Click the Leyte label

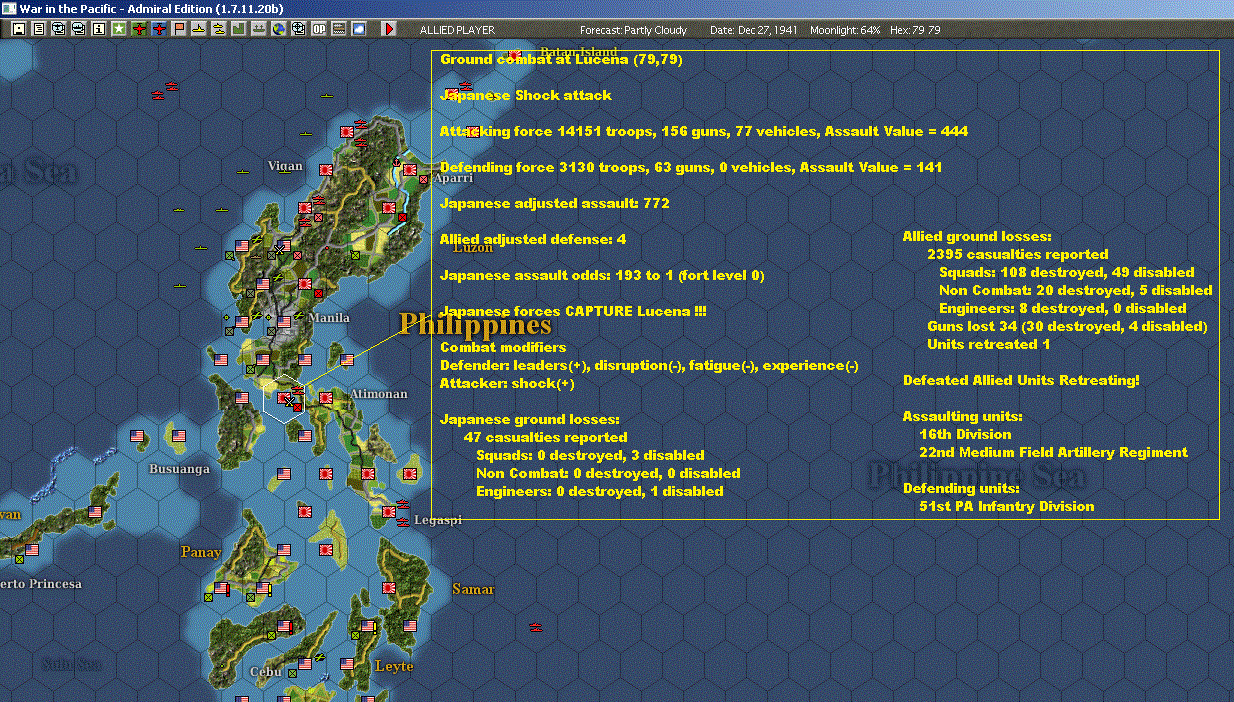393,666
